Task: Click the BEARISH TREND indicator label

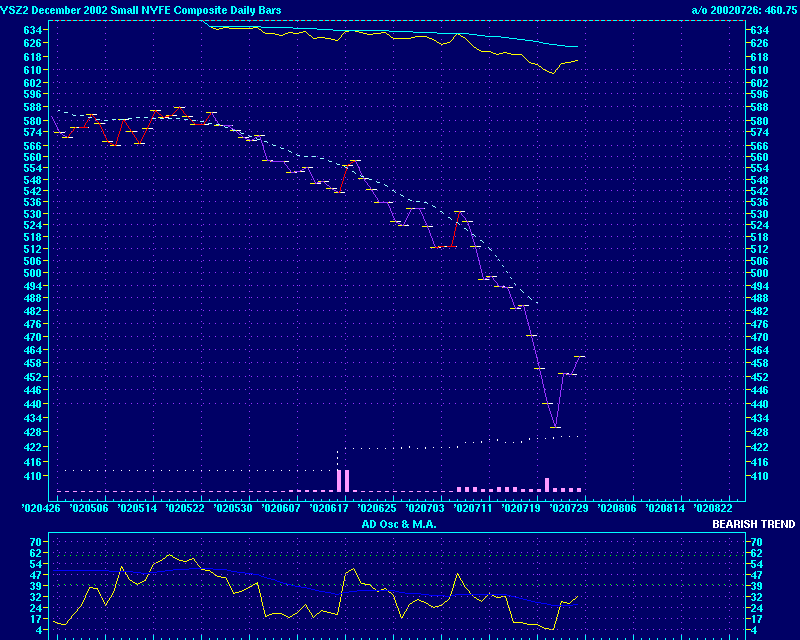Action: coord(753,524)
